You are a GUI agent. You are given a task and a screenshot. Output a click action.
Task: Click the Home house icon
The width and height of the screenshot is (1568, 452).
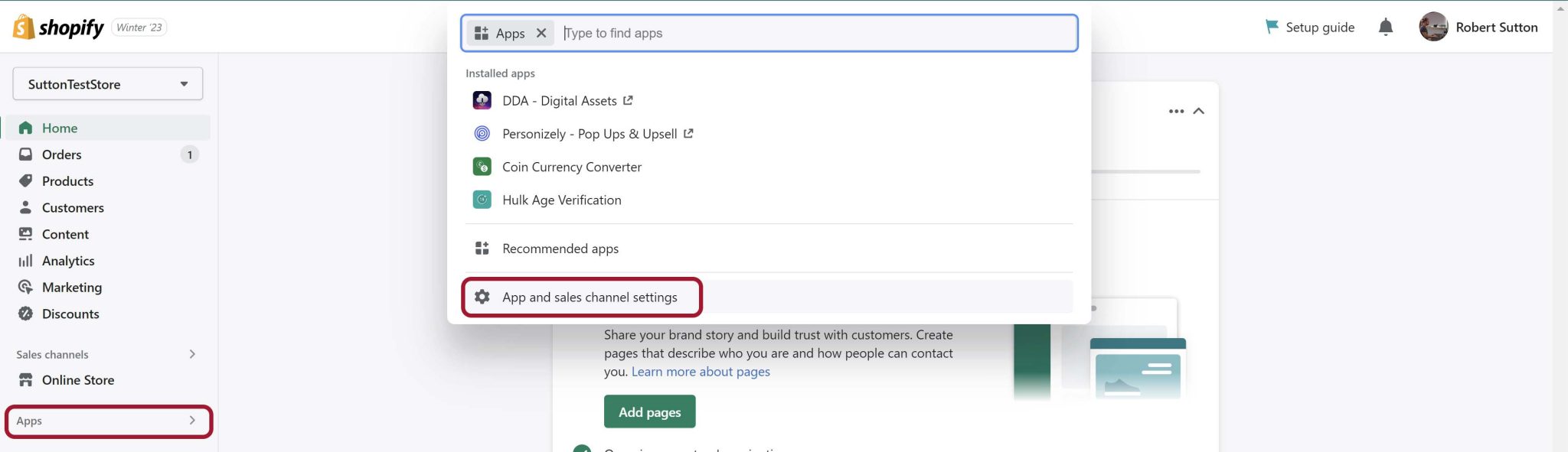click(x=25, y=128)
